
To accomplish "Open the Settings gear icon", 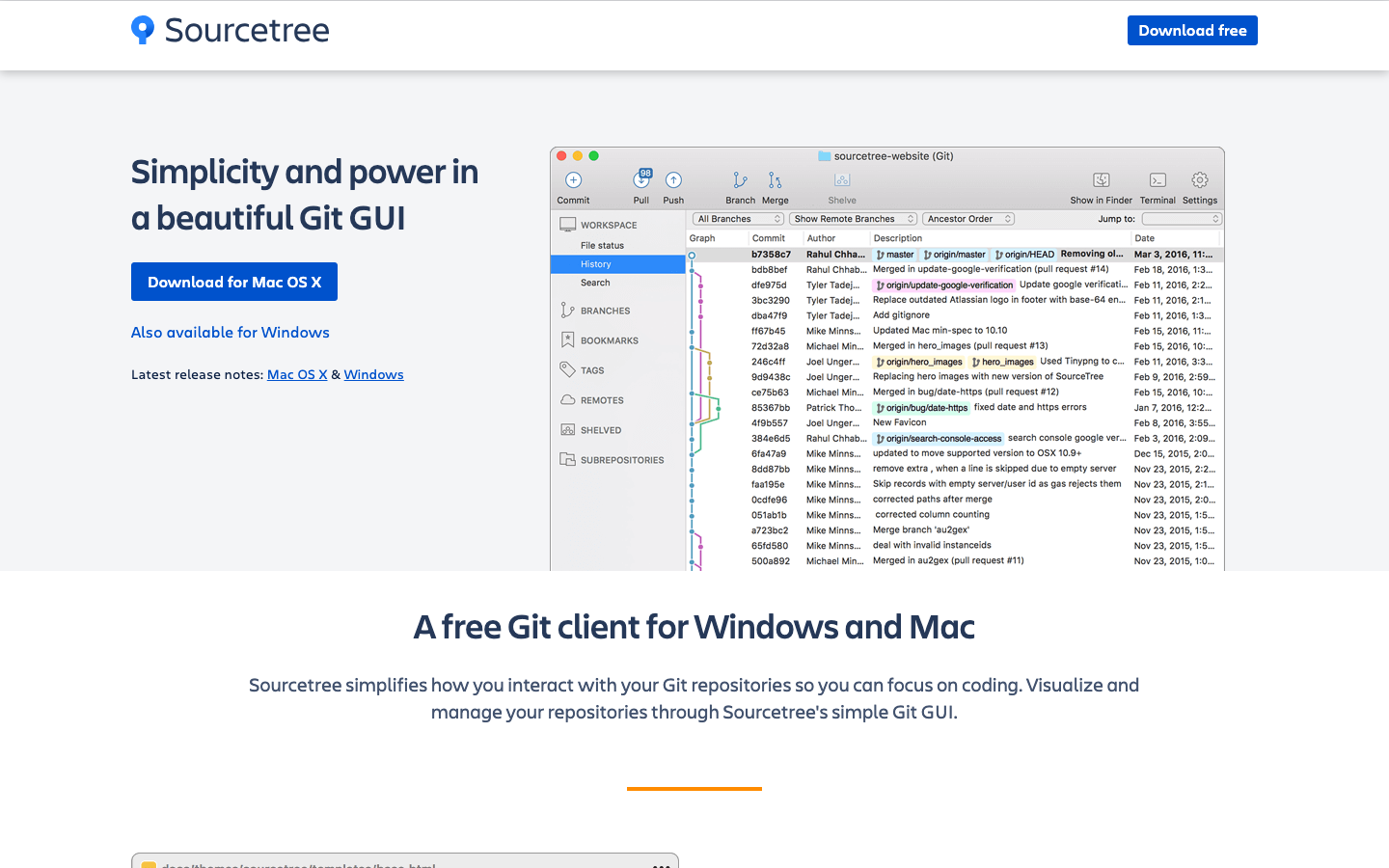I will pyautogui.click(x=1200, y=180).
